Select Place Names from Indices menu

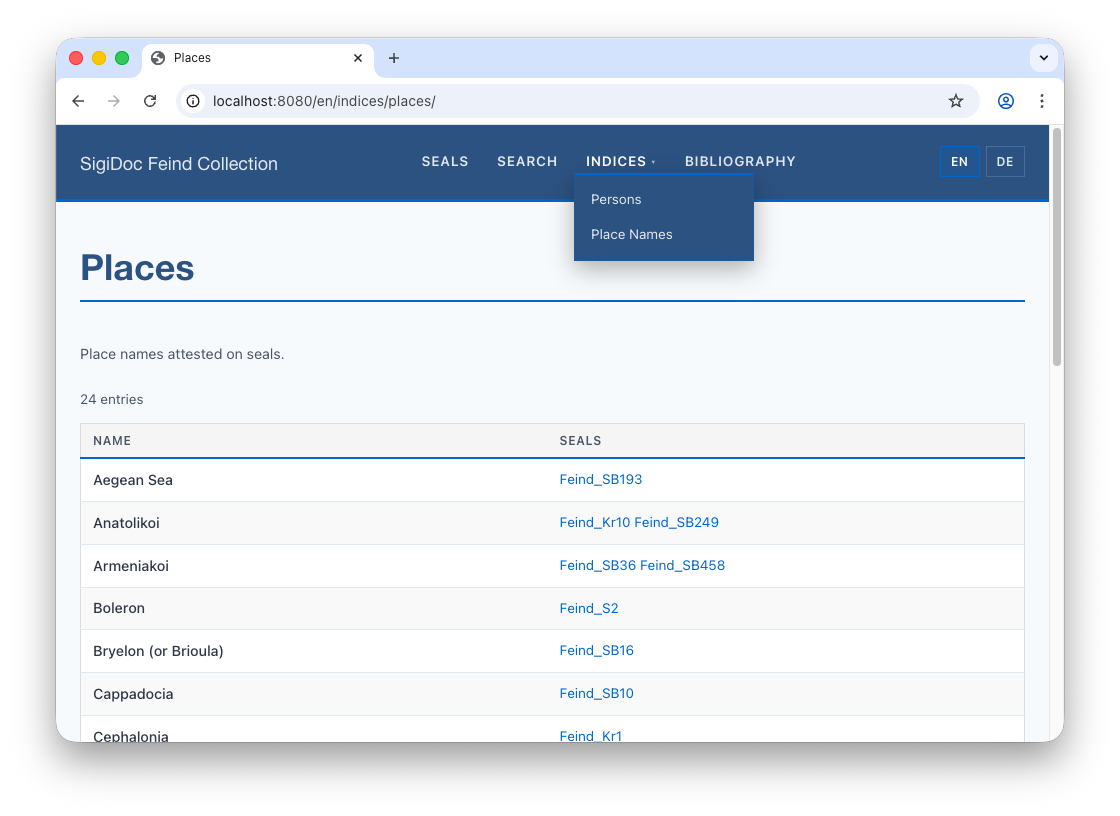[x=632, y=234]
